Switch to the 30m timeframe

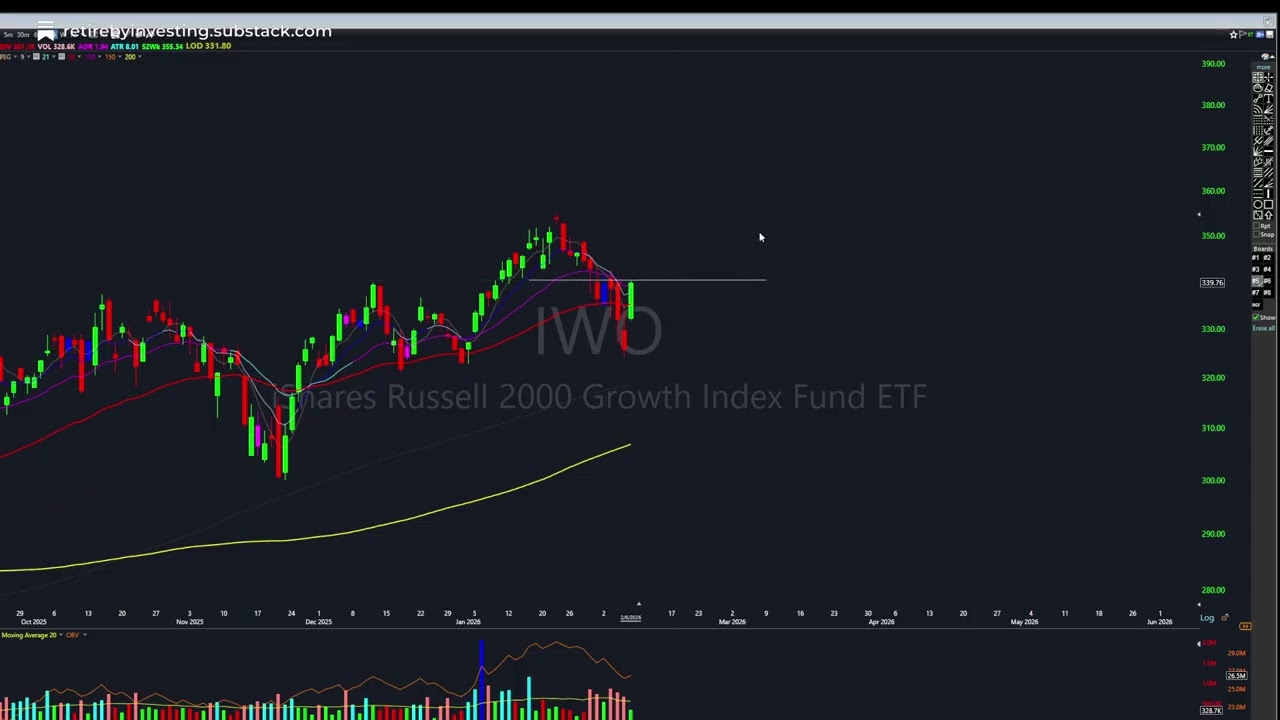(x=23, y=35)
